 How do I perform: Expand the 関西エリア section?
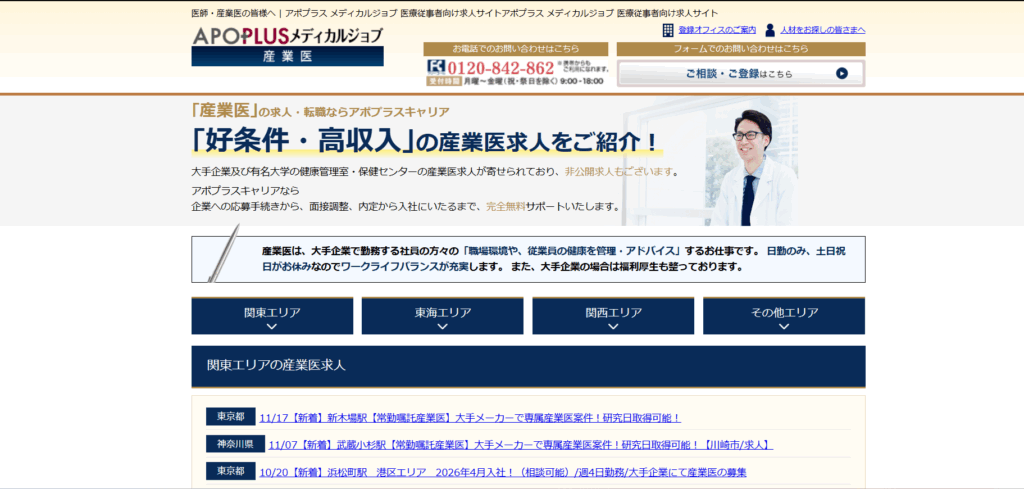click(613, 316)
